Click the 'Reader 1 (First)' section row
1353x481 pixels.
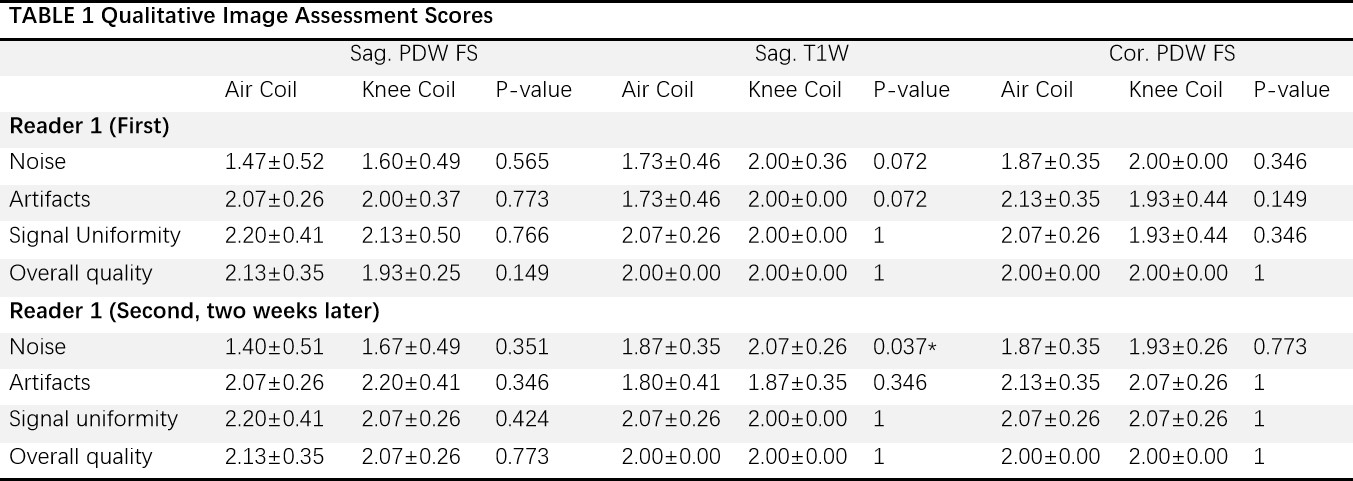(x=89, y=126)
